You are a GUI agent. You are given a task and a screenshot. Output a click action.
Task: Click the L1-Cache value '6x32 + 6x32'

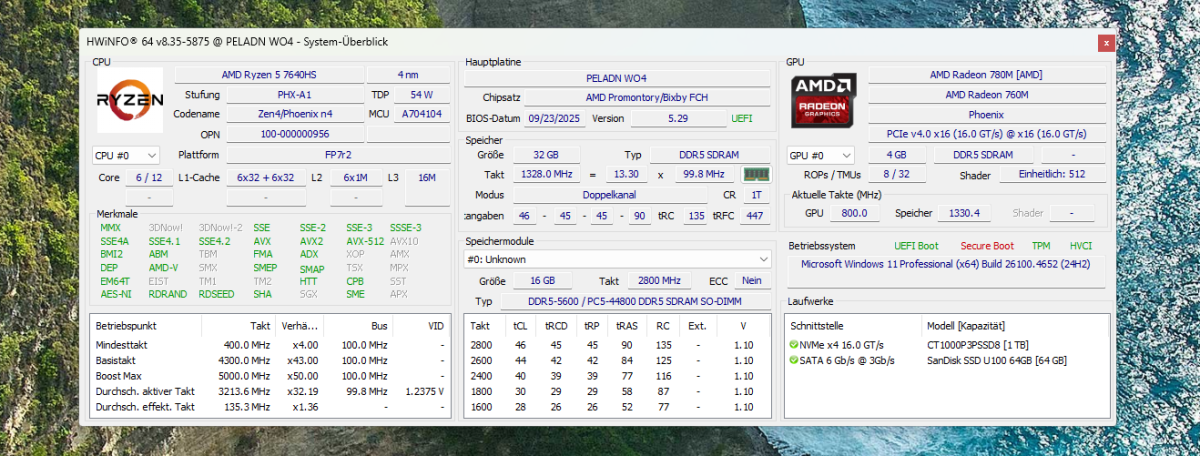(x=265, y=177)
